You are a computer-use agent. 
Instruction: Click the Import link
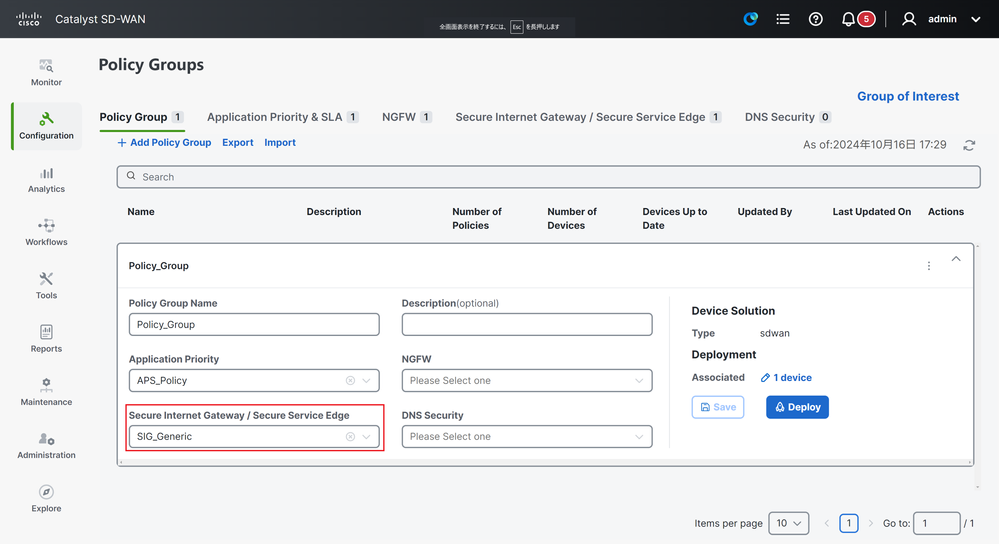[280, 143]
